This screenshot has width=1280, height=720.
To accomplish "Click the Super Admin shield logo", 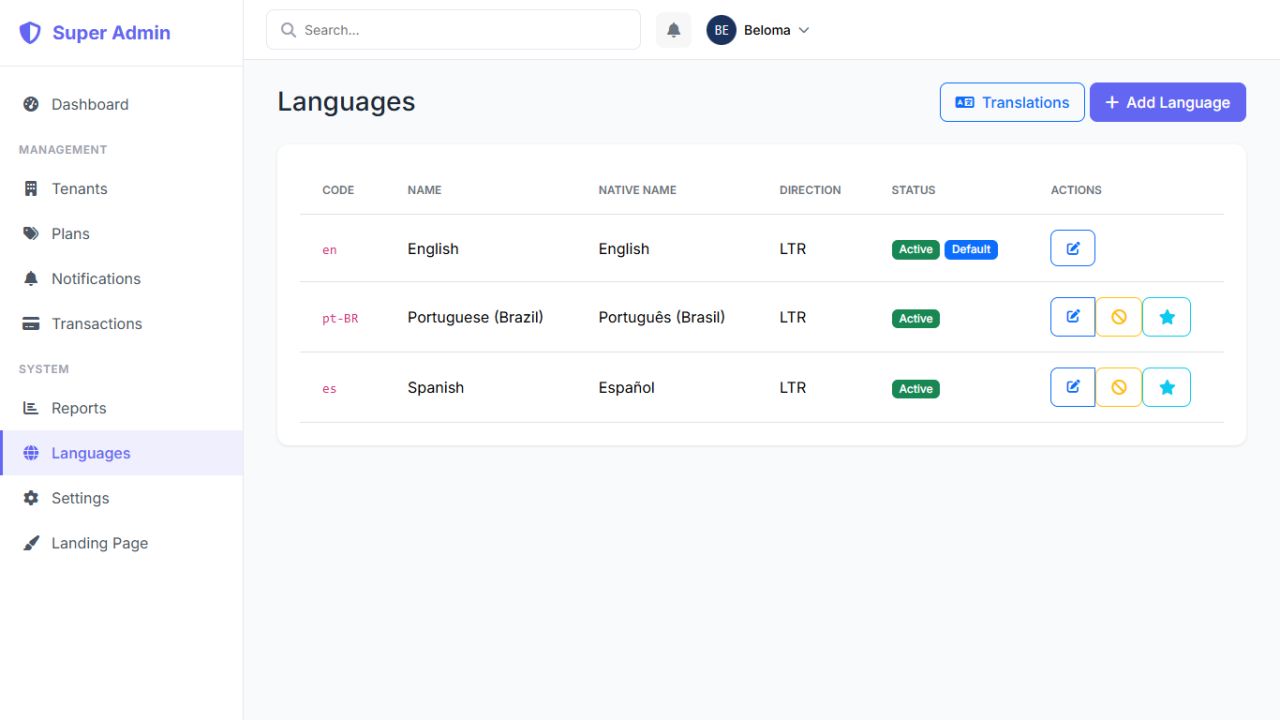I will [31, 33].
